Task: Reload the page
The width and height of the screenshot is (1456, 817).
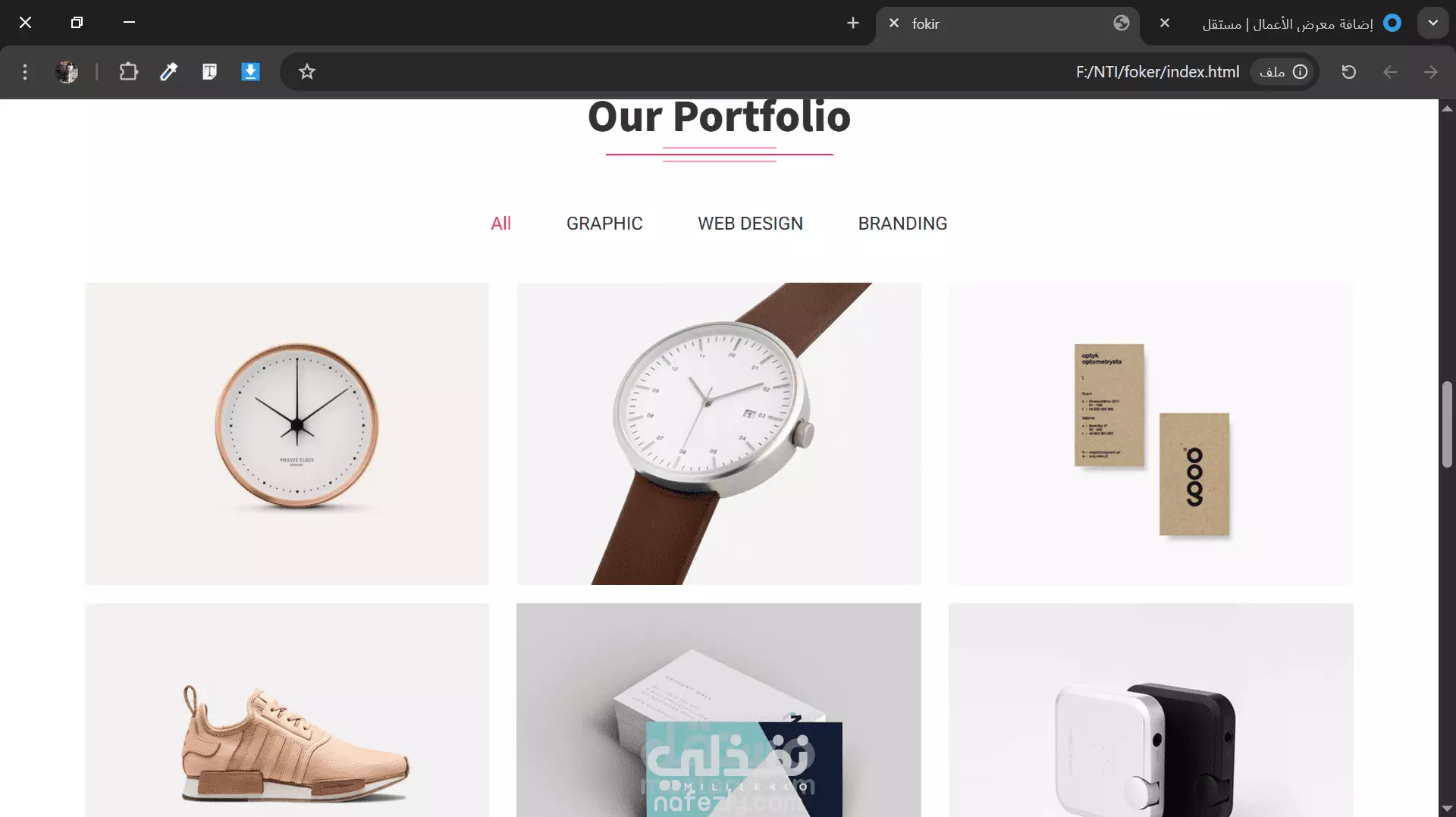Action: [1348, 72]
